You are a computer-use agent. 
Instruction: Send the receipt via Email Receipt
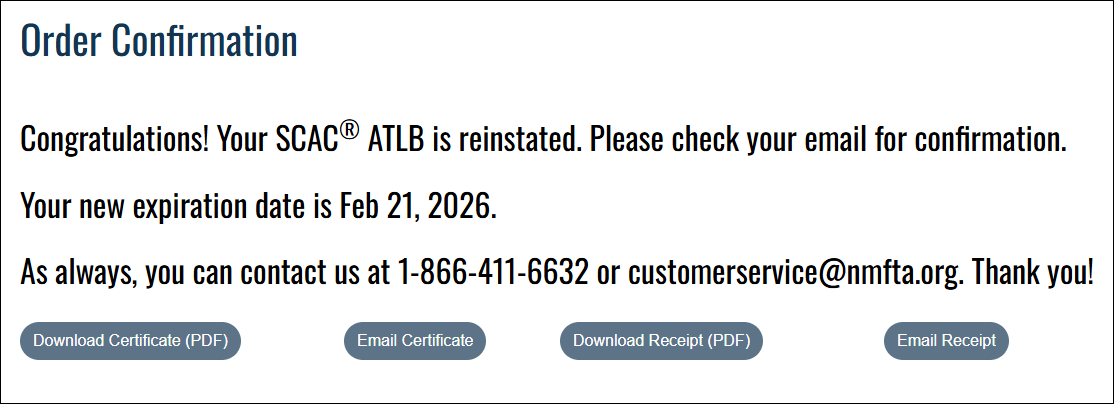(x=946, y=341)
